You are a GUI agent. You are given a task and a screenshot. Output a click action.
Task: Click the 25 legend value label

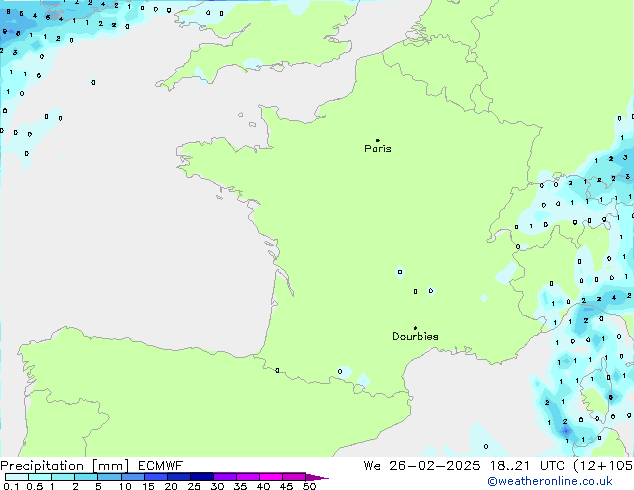click(194, 486)
